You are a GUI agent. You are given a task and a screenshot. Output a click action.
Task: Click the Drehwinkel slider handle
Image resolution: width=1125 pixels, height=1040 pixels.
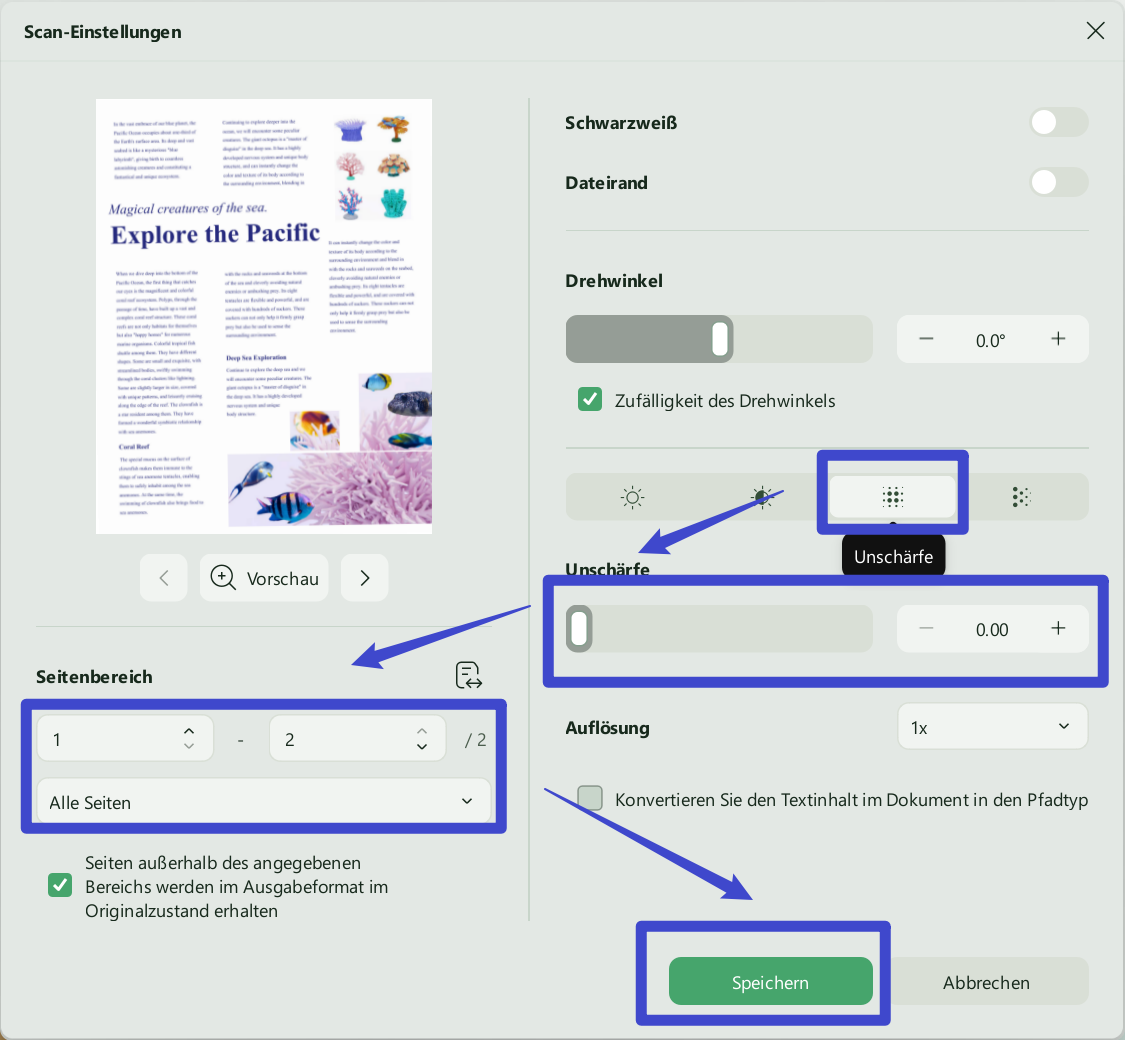click(x=720, y=339)
